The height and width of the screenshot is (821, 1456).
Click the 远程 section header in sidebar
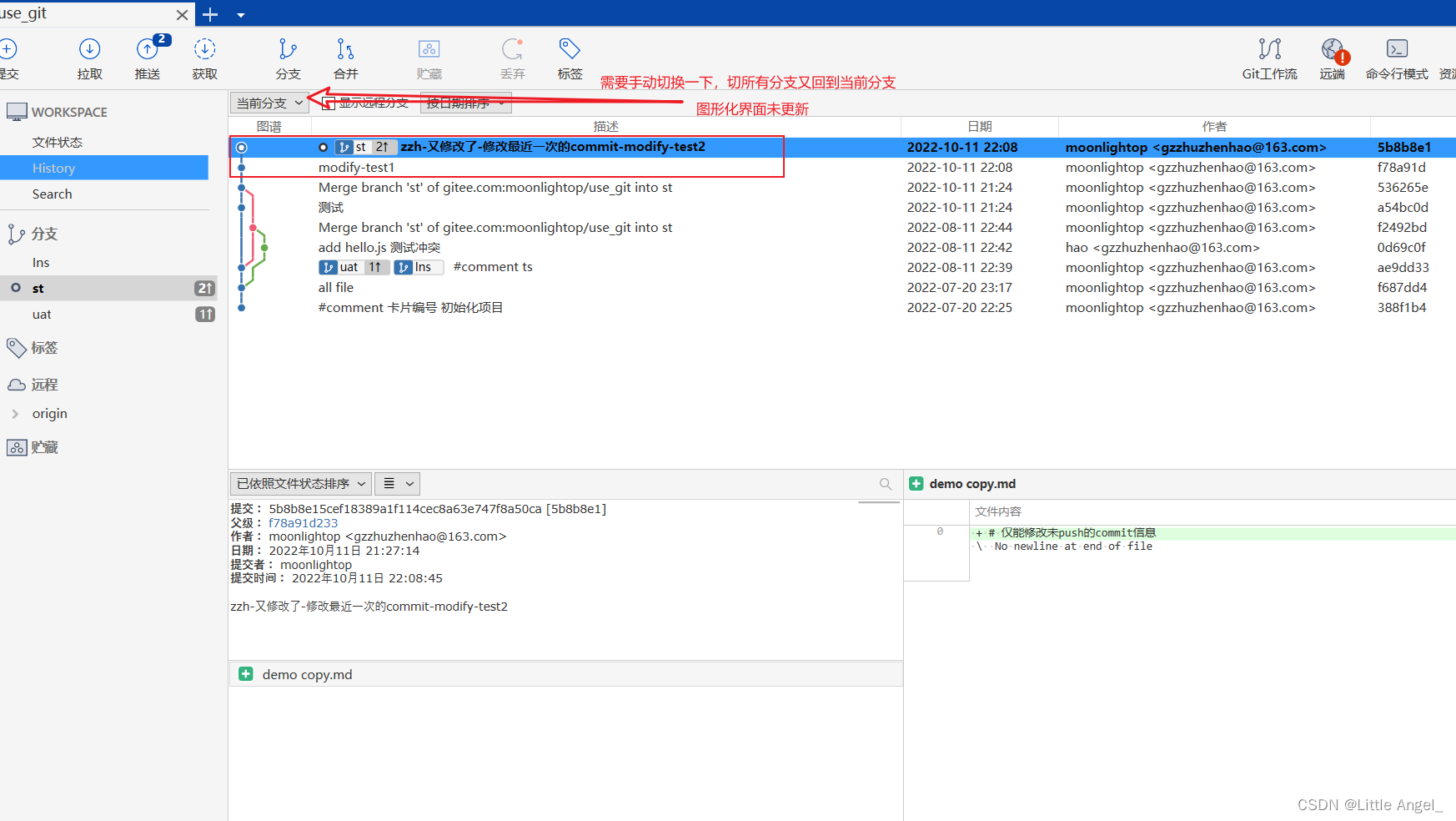pyautogui.click(x=44, y=385)
